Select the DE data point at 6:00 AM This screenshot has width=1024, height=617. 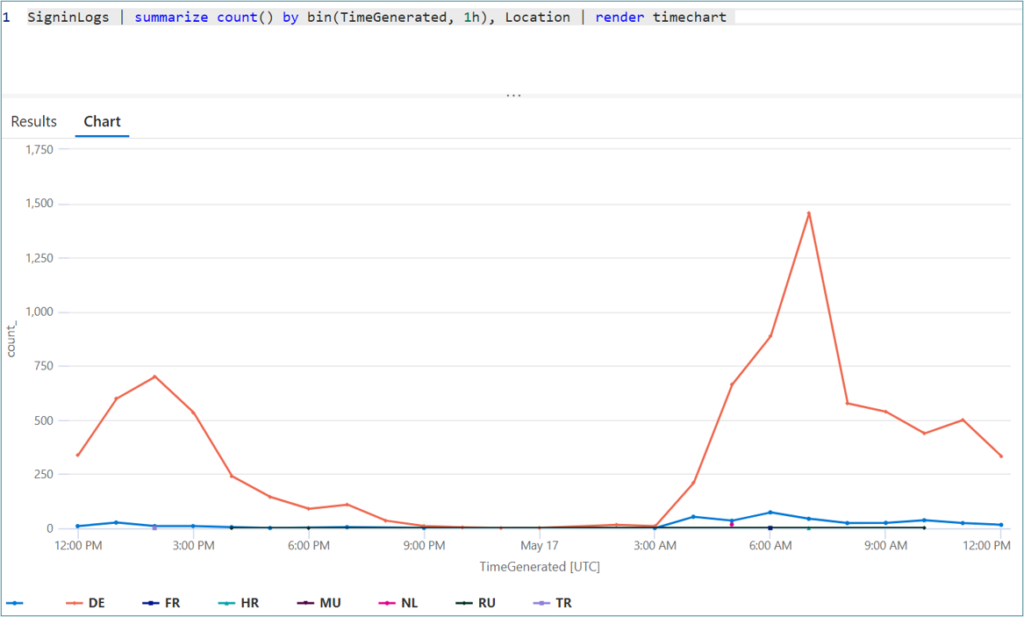click(x=770, y=336)
